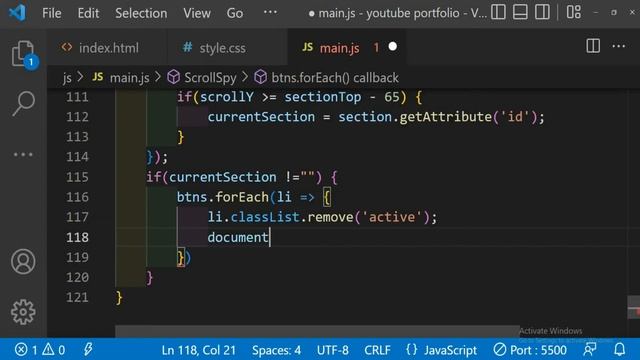Open the Explorer view icon
Image resolution: width=640 pixels, height=360 pixels.
[x=23, y=53]
